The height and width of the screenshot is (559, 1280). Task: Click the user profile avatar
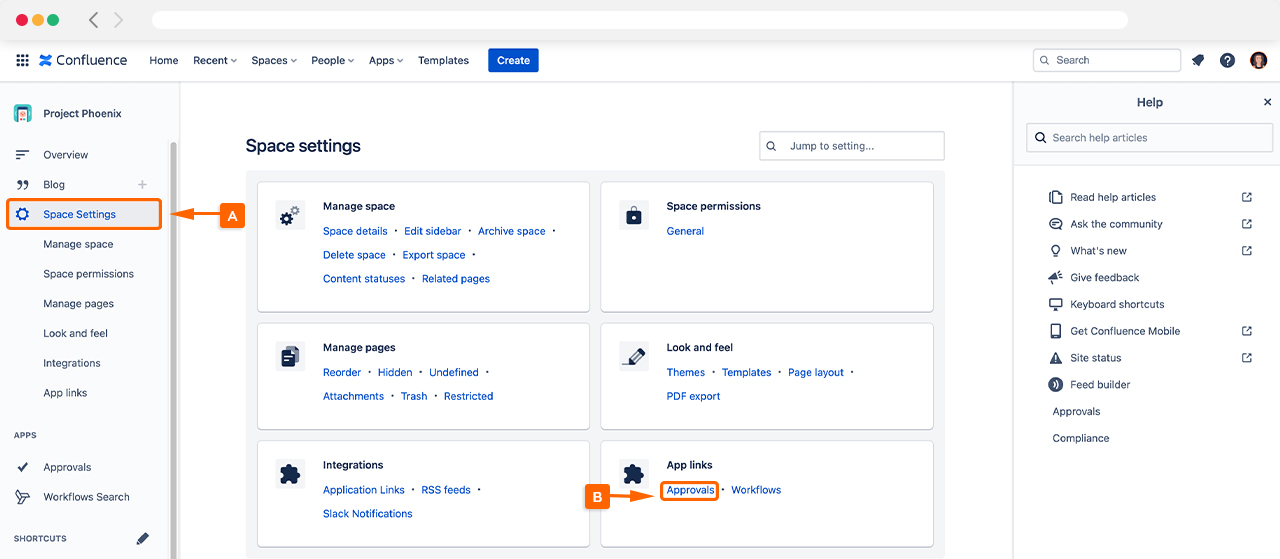1258,60
